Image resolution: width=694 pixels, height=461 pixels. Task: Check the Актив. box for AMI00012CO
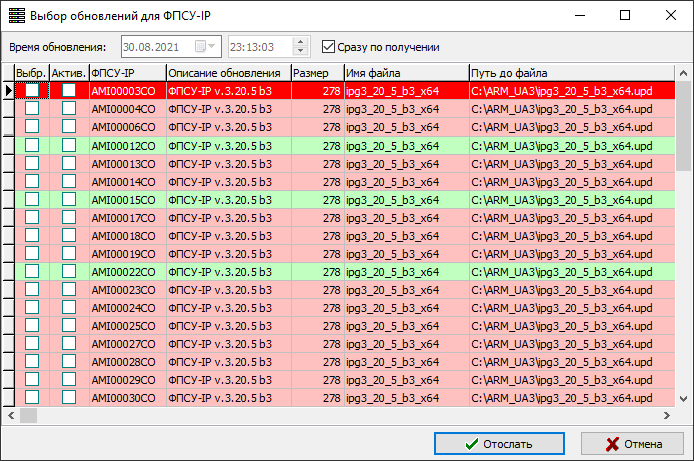[69, 145]
